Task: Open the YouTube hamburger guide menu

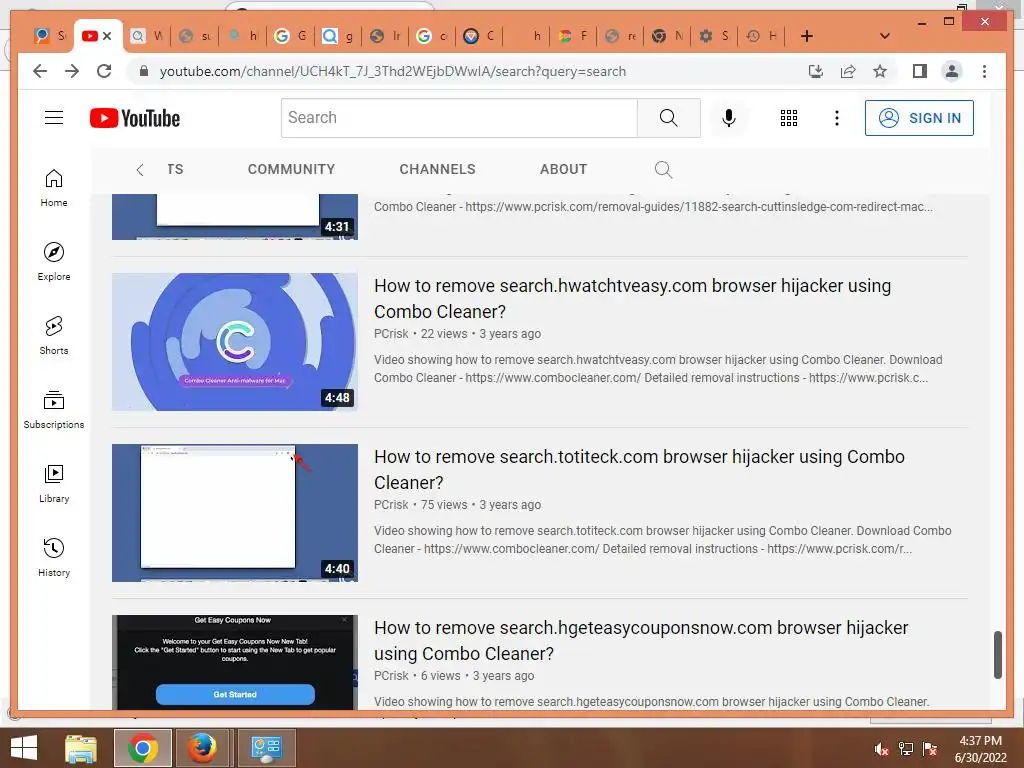Action: coord(54,118)
